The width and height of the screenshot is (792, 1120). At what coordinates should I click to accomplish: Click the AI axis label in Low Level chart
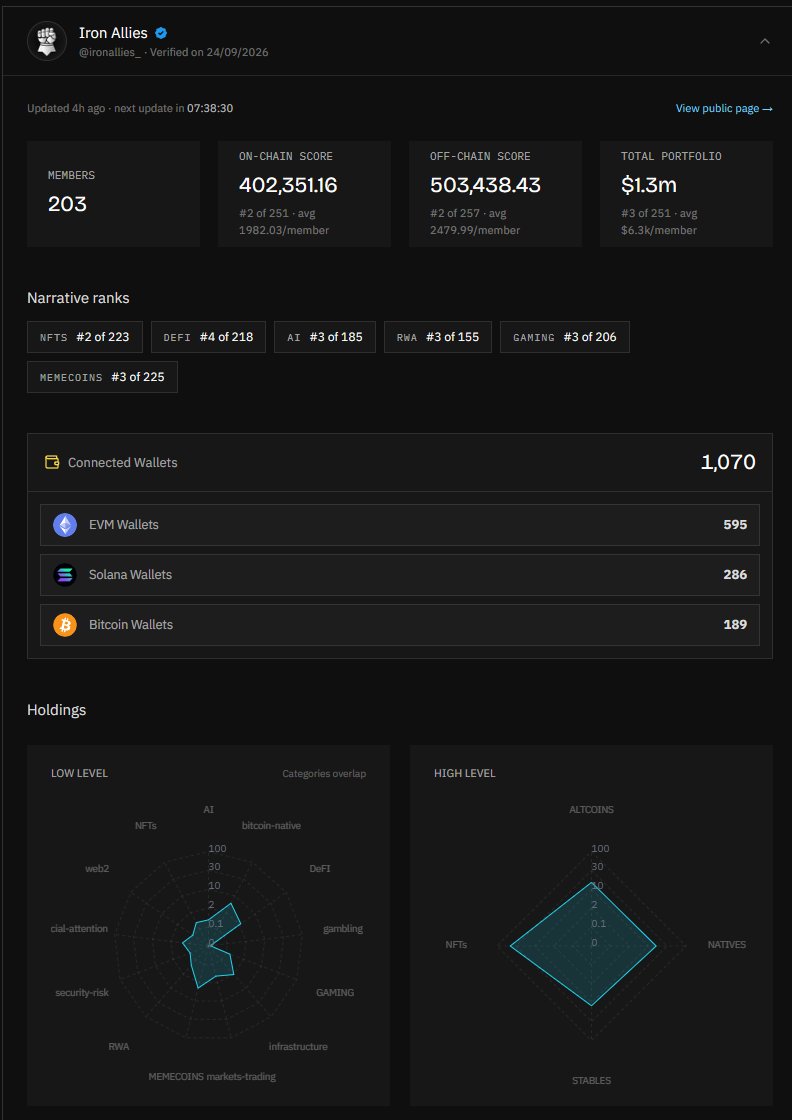tap(209, 810)
